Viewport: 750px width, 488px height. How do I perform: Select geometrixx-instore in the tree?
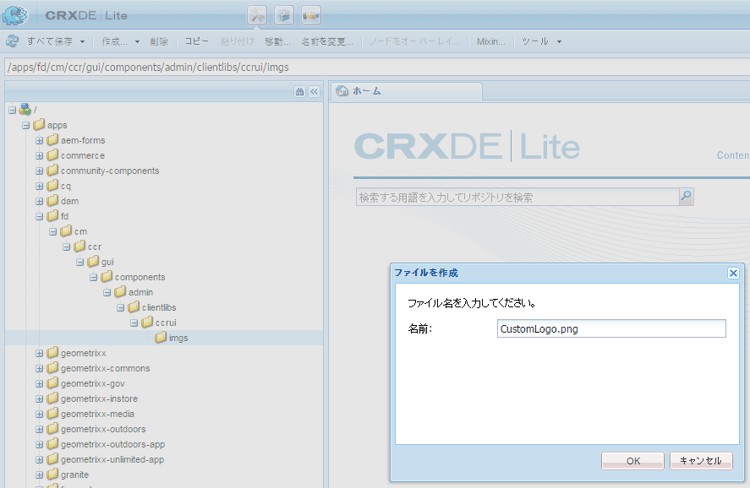pos(99,399)
